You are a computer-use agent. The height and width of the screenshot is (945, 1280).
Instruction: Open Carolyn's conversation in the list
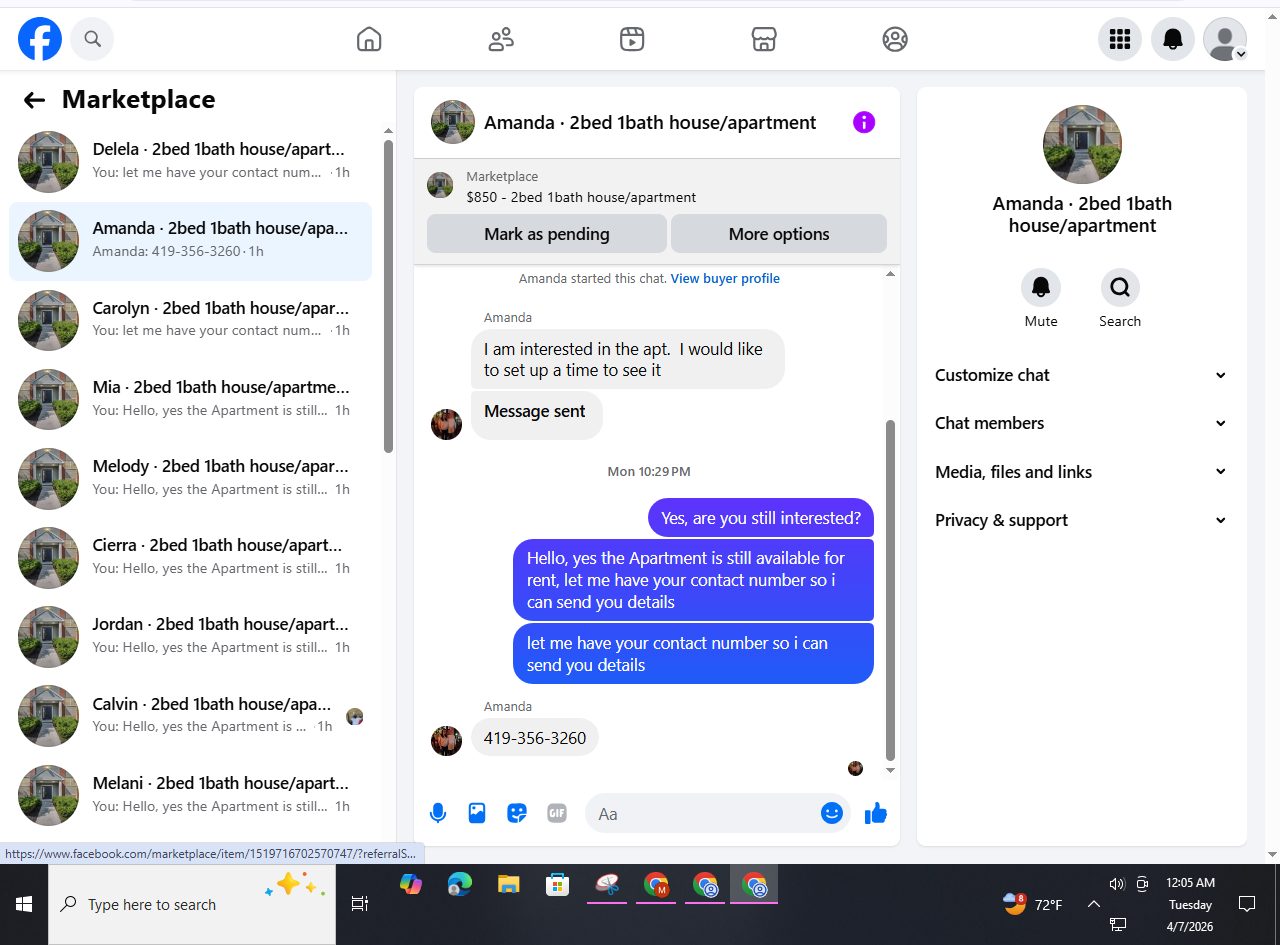[x=190, y=320]
